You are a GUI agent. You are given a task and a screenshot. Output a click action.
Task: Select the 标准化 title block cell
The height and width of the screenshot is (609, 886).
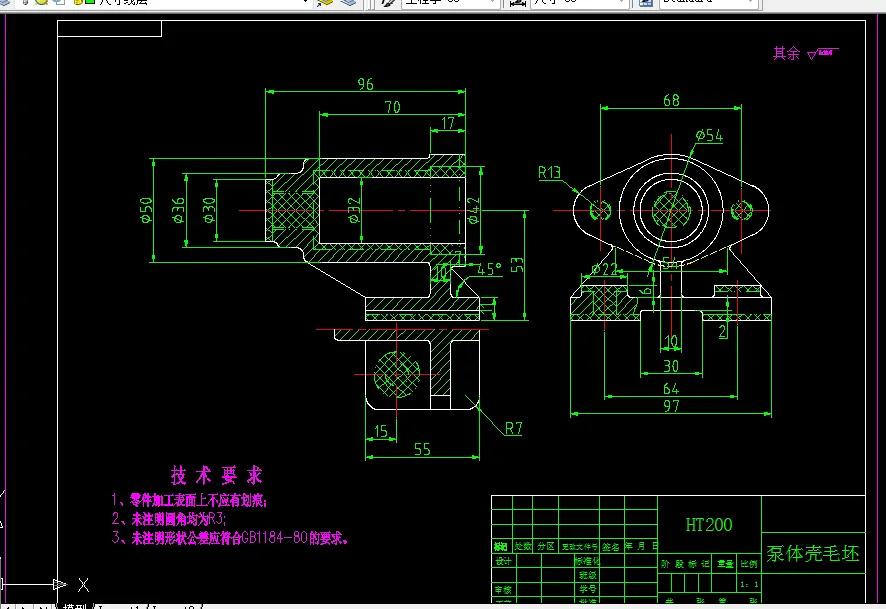coord(587,561)
